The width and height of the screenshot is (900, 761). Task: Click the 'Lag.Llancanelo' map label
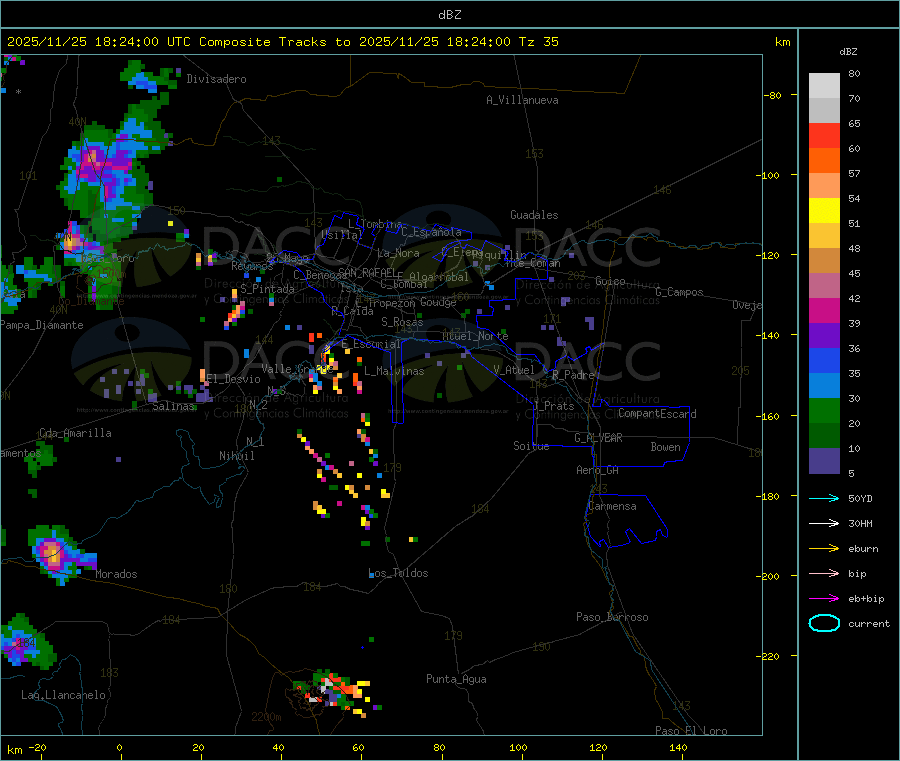point(63,695)
